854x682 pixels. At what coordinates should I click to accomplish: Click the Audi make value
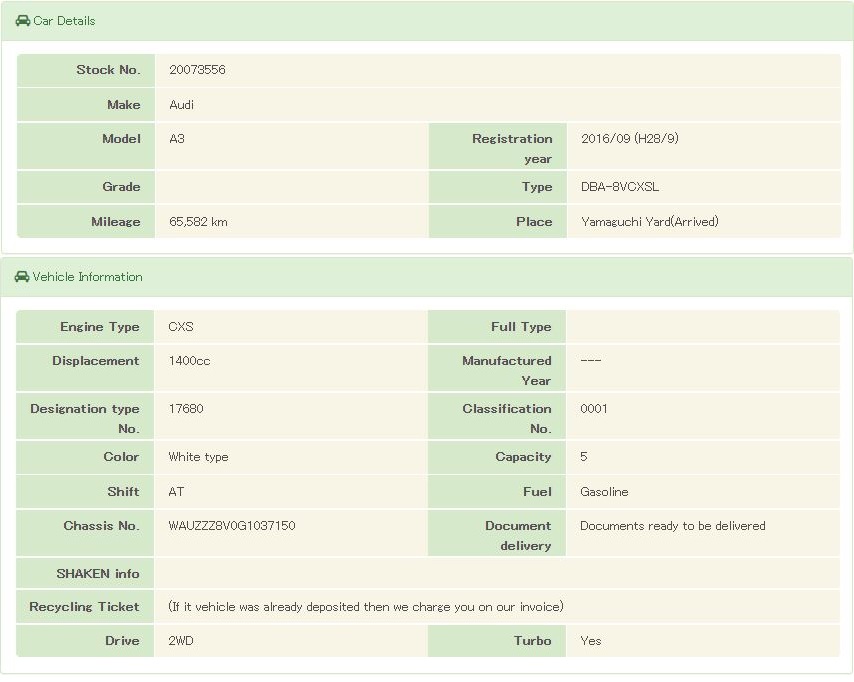(182, 105)
